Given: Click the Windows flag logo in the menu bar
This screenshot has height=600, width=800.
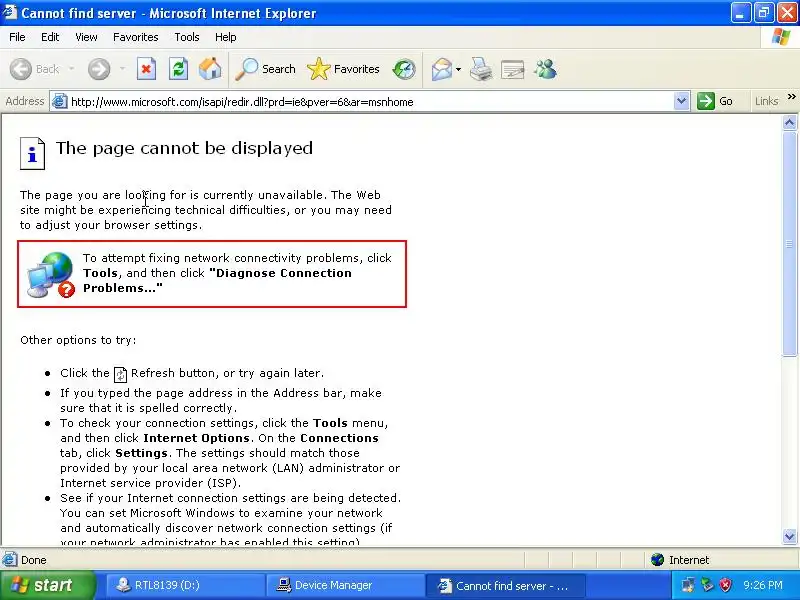Looking at the screenshot, I should point(781,37).
